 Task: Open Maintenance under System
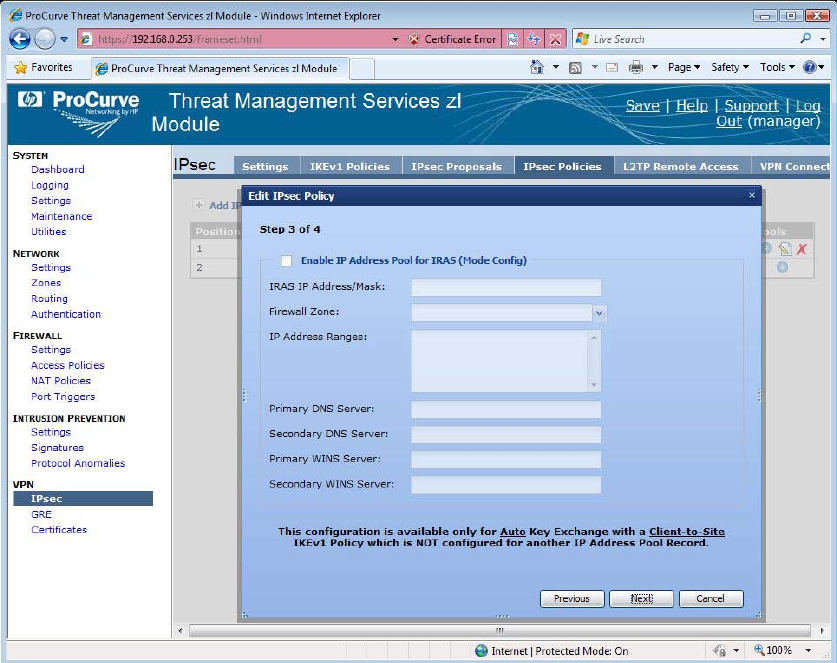[61, 216]
